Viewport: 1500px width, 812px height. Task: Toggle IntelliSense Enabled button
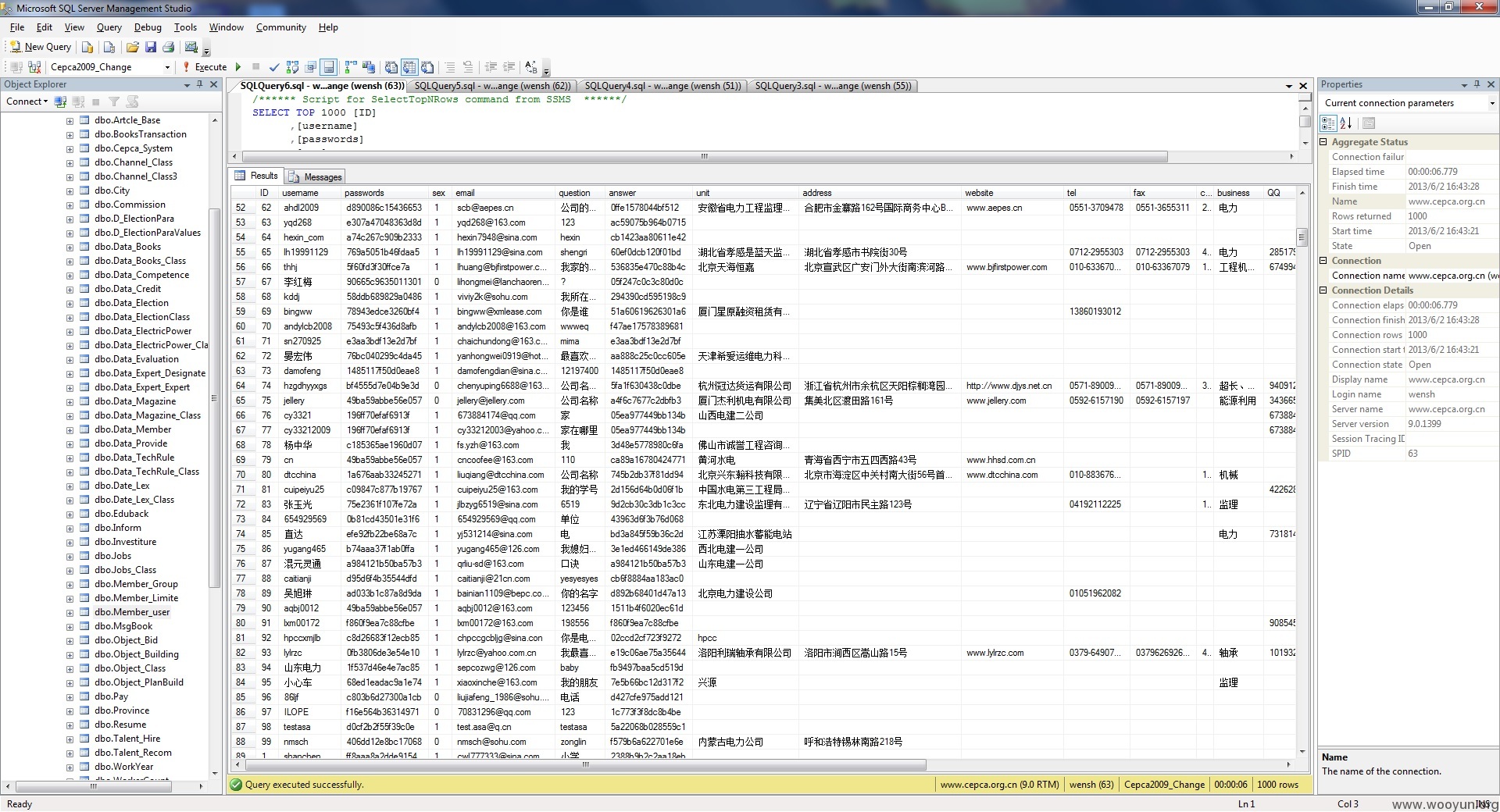[329, 67]
